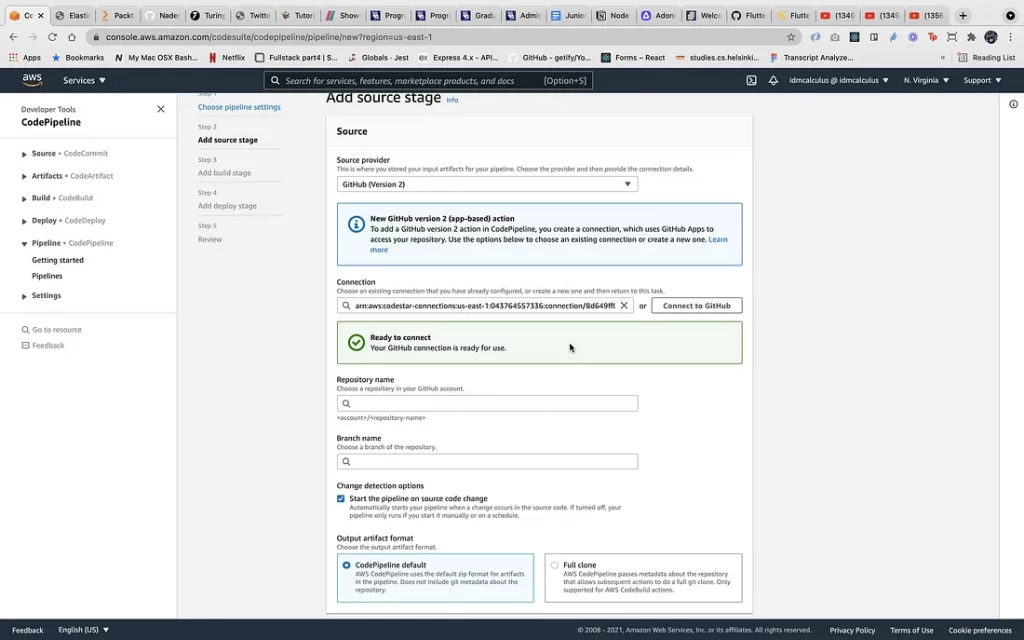
Task: Open the Source provider dropdown
Action: 487,184
